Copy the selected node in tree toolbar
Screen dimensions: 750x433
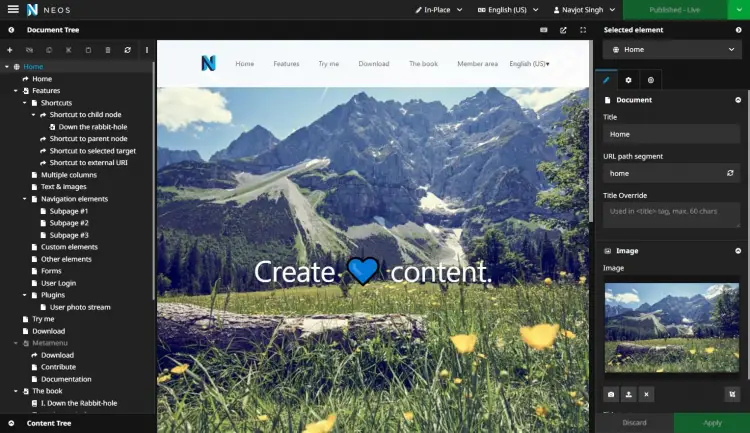click(49, 50)
